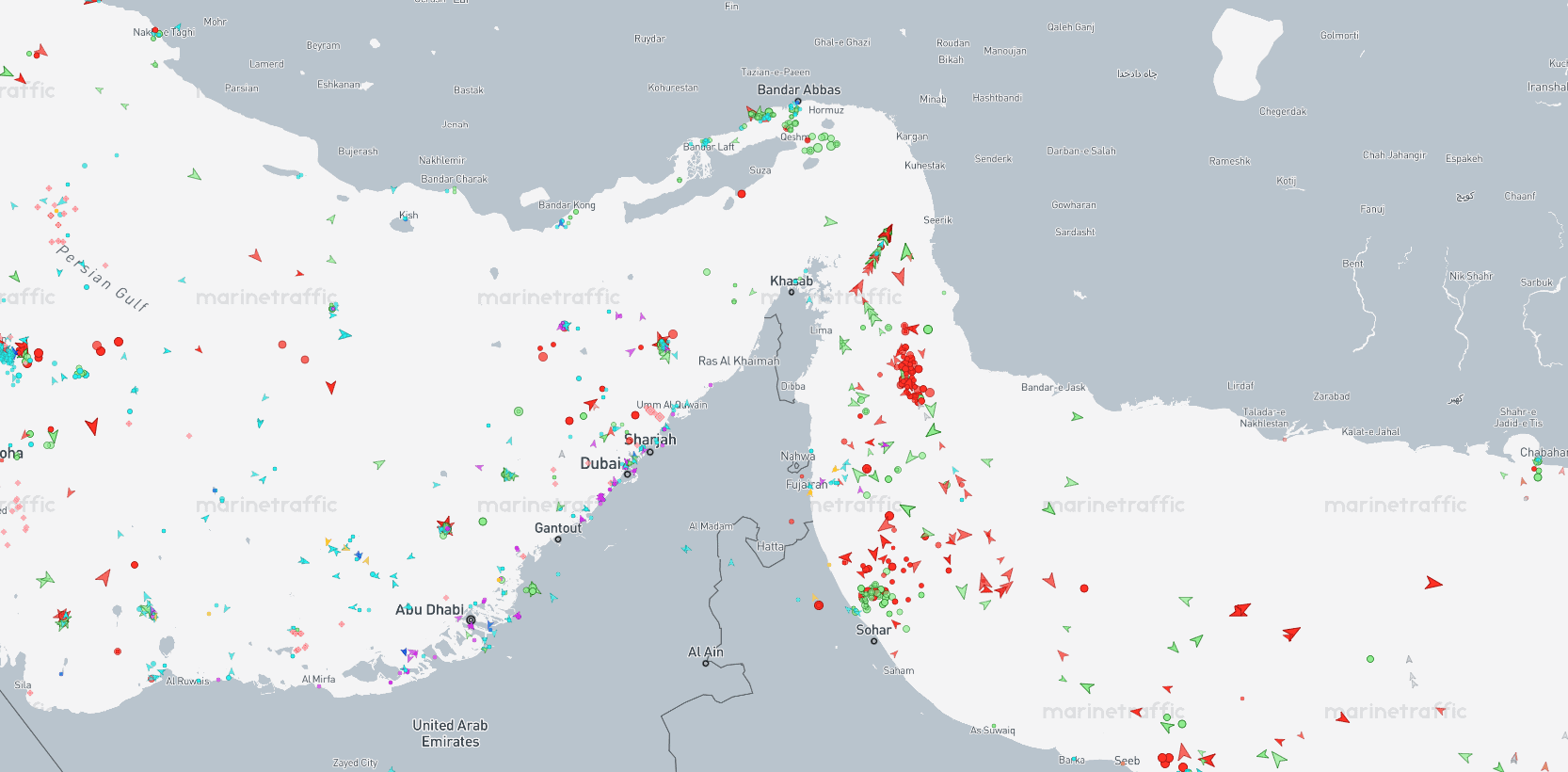The width and height of the screenshot is (1568, 772).
Task: Click the Khasab port marker
Action: (792, 292)
